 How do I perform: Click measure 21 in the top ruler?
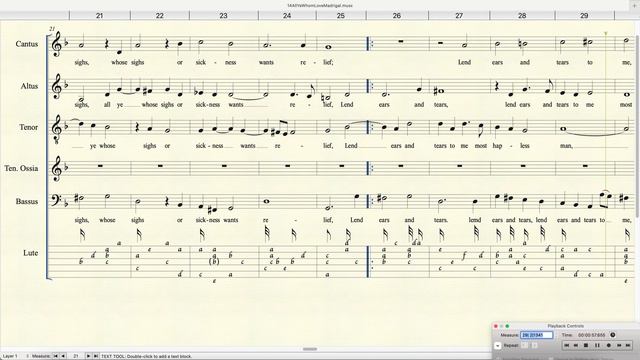[100, 16]
